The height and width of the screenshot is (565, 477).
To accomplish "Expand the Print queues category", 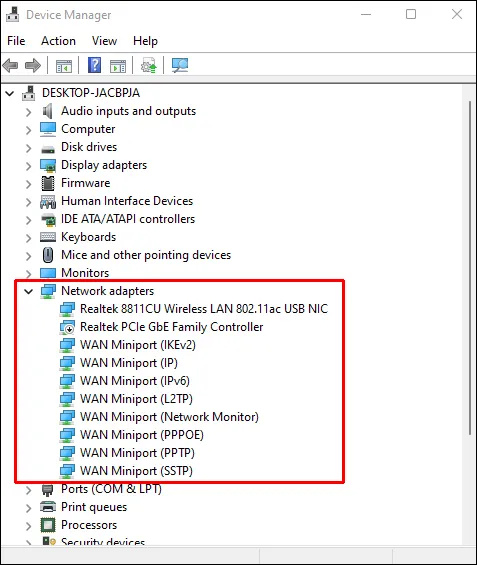I will pyautogui.click(x=29, y=508).
